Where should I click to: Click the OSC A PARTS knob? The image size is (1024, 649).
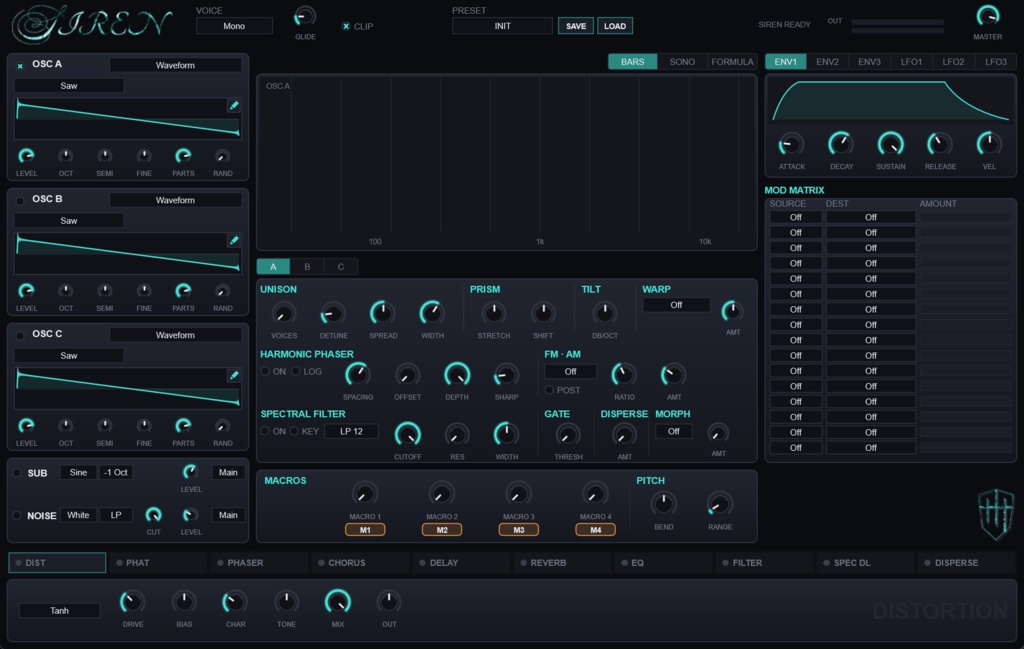coord(183,156)
